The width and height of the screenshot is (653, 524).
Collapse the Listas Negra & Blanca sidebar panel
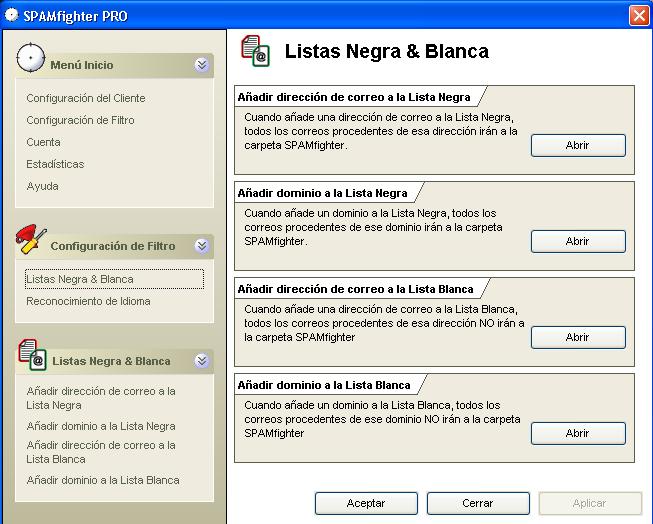pos(202,361)
